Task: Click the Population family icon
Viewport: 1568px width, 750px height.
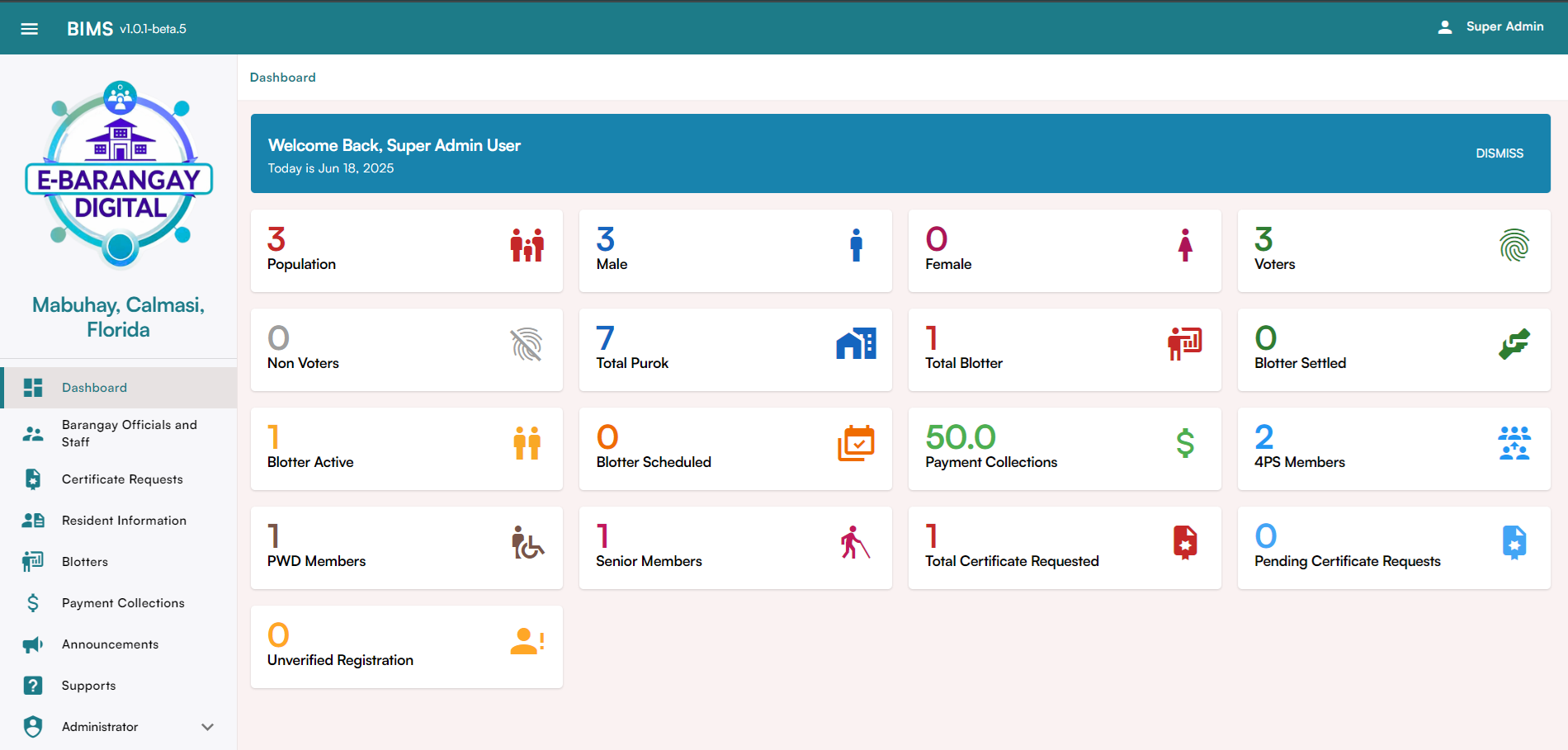Action: (527, 245)
